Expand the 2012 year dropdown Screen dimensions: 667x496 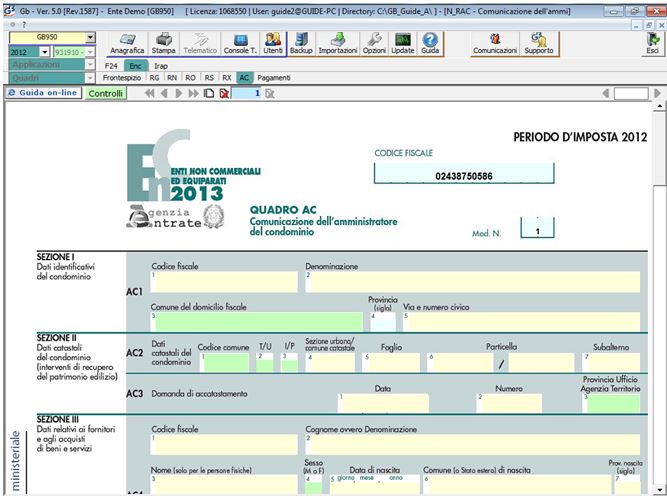coord(44,52)
